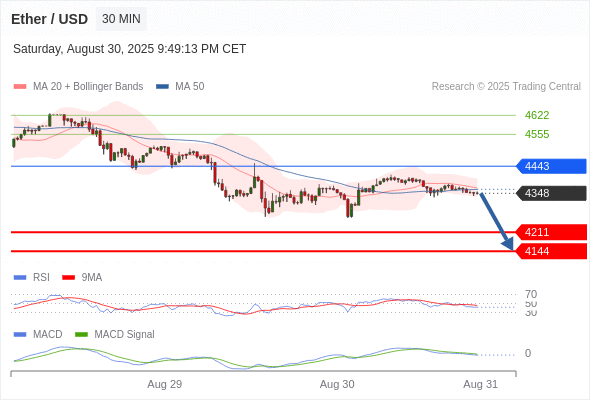Click the Aug 29 date axis label
590x400 pixels.
point(164,384)
